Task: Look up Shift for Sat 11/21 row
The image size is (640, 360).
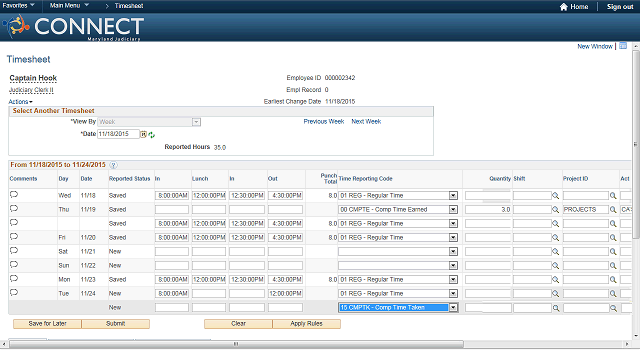Action: coord(556,252)
